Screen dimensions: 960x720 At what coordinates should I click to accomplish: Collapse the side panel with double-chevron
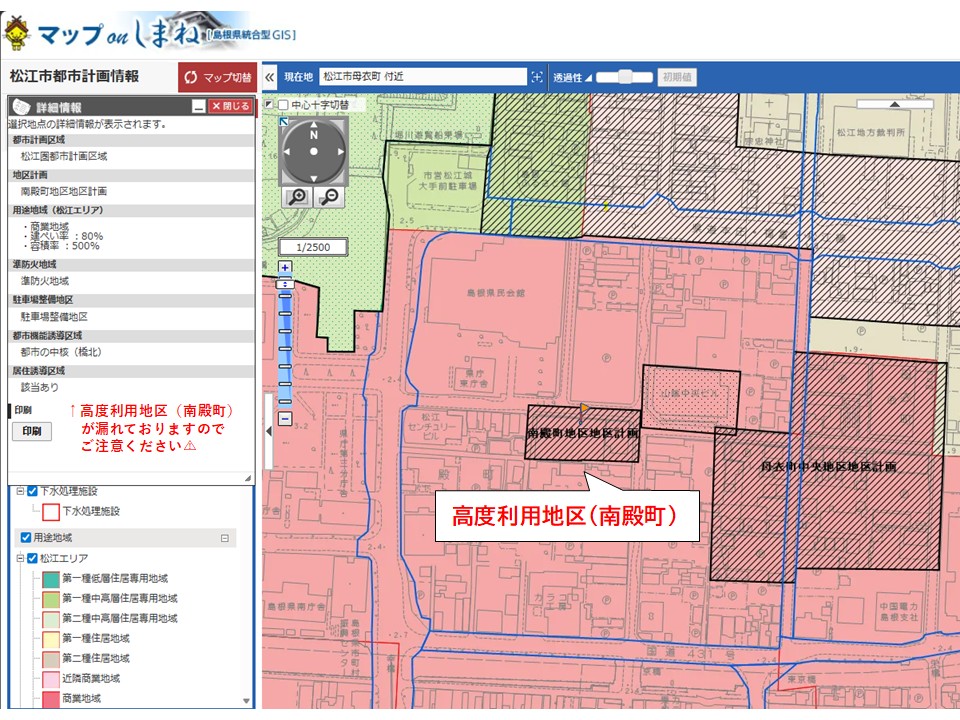[269, 77]
